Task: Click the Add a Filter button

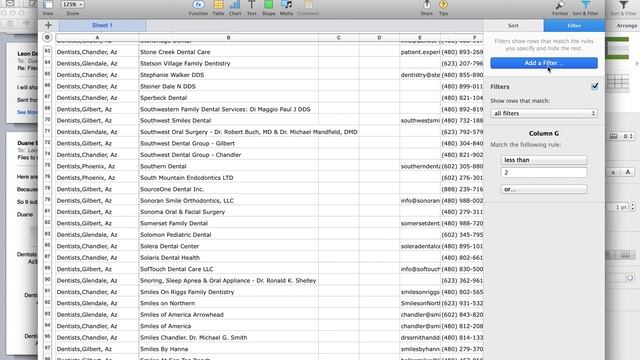Action: 544,63
